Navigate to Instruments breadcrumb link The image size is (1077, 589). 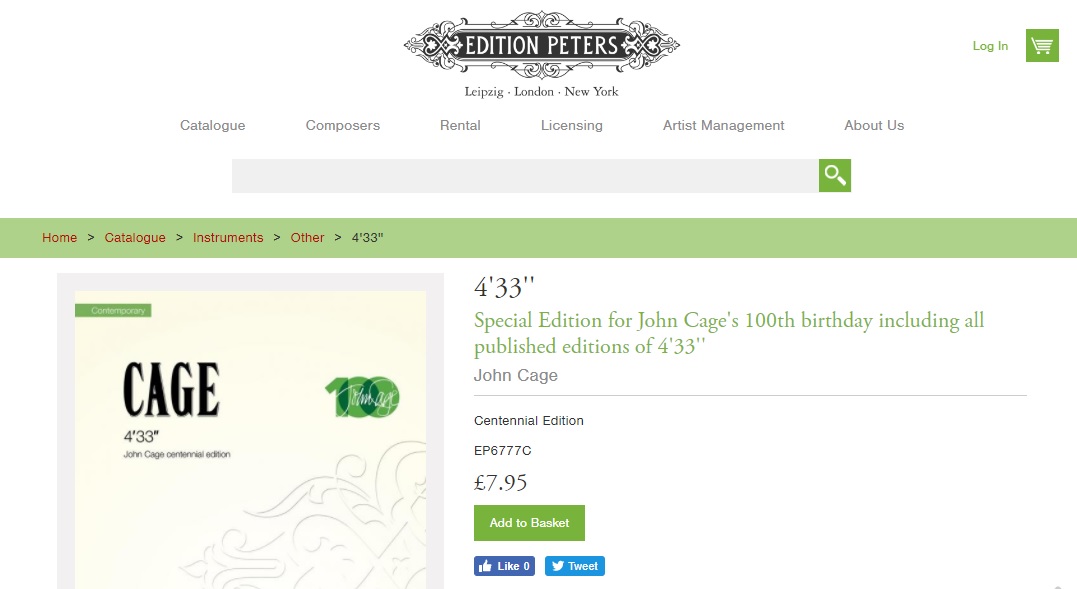point(228,238)
